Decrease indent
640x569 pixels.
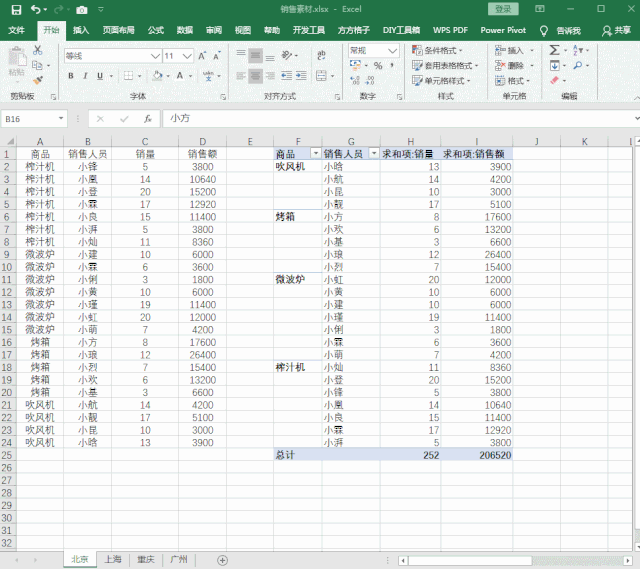click(287, 76)
